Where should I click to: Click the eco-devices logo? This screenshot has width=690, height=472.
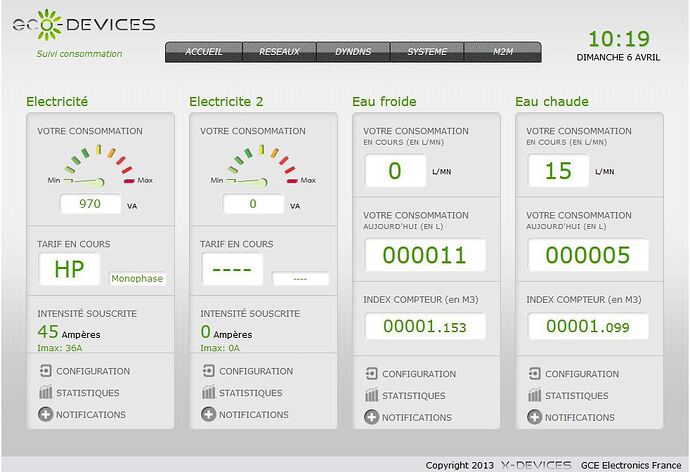tap(84, 24)
